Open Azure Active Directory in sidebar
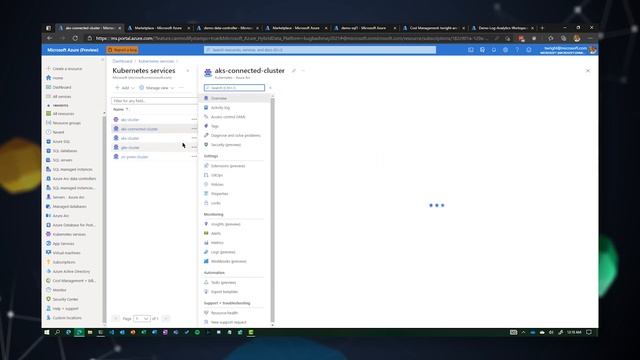 click(71, 271)
